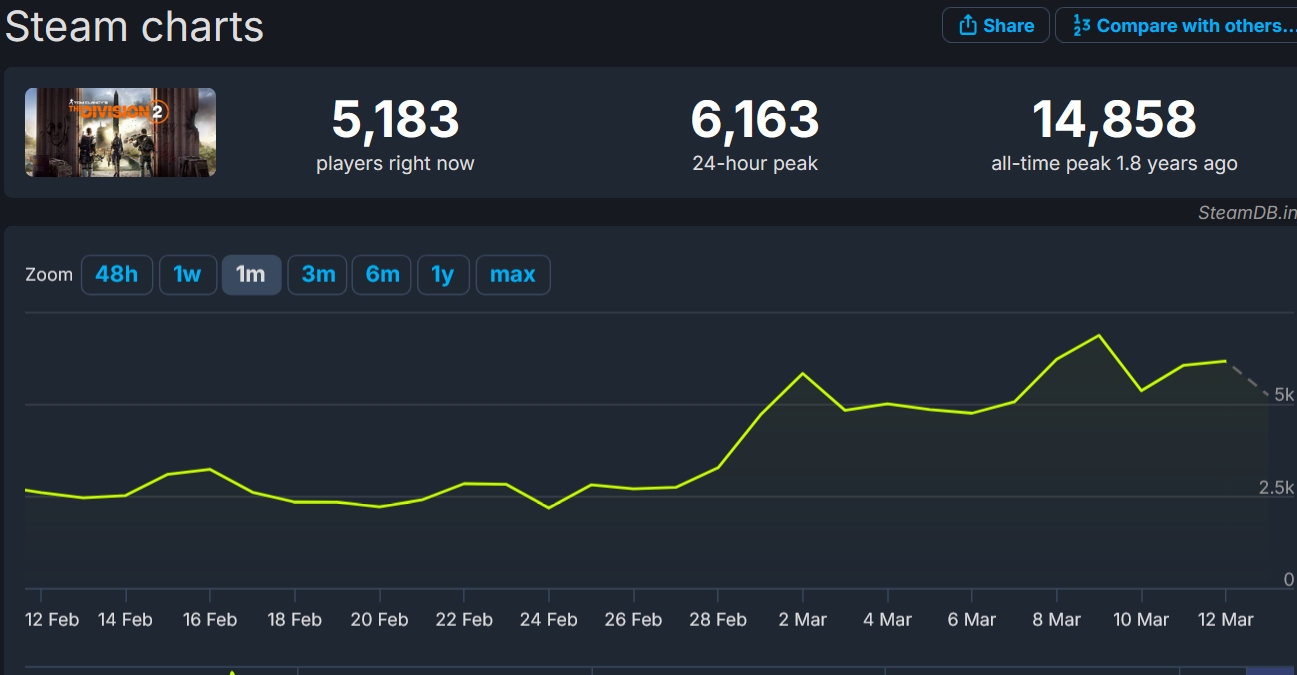
Task: Click "all-time peak 1.8 years ago" label
Action: click(x=1114, y=163)
